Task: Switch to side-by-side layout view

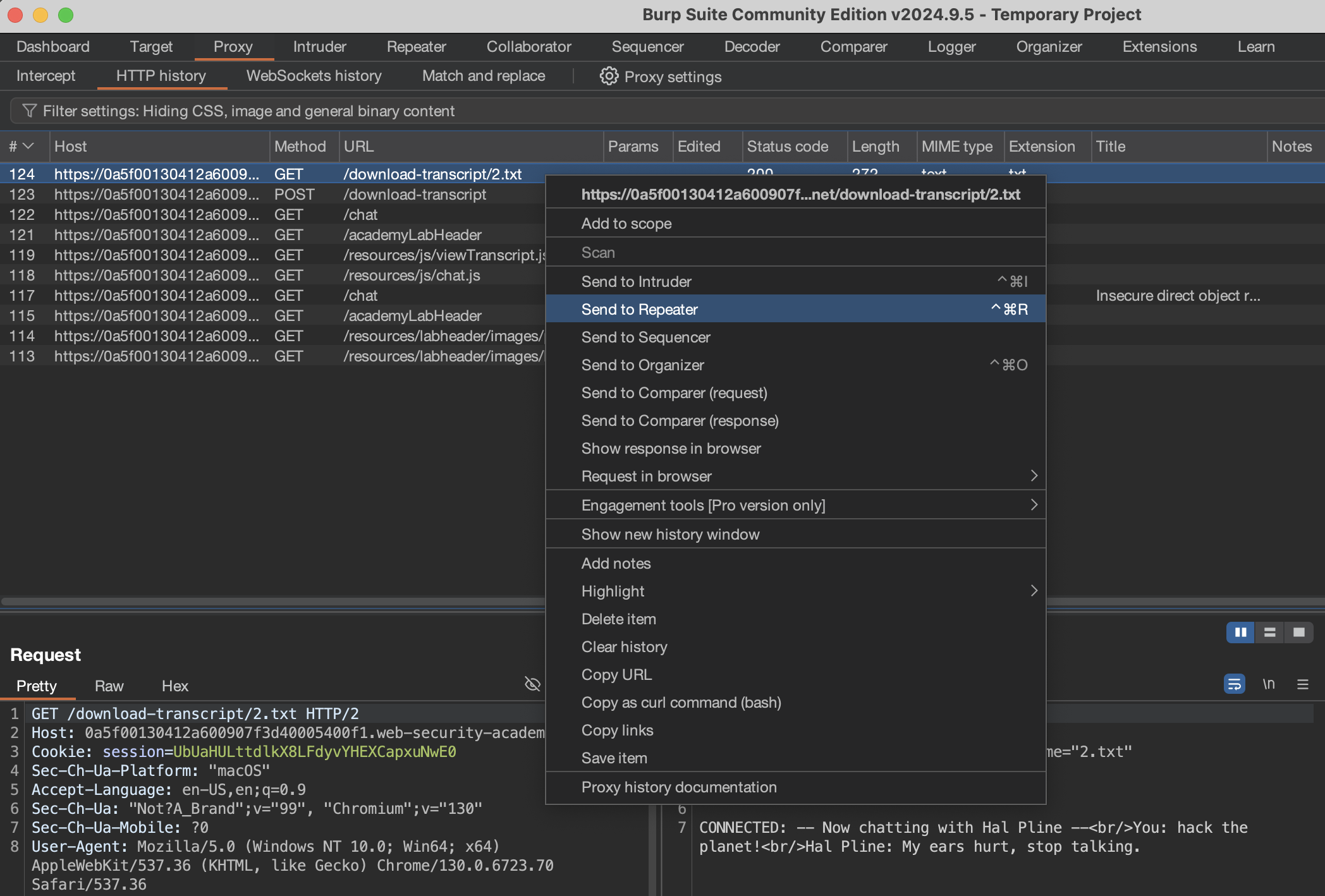Action: [x=1240, y=633]
